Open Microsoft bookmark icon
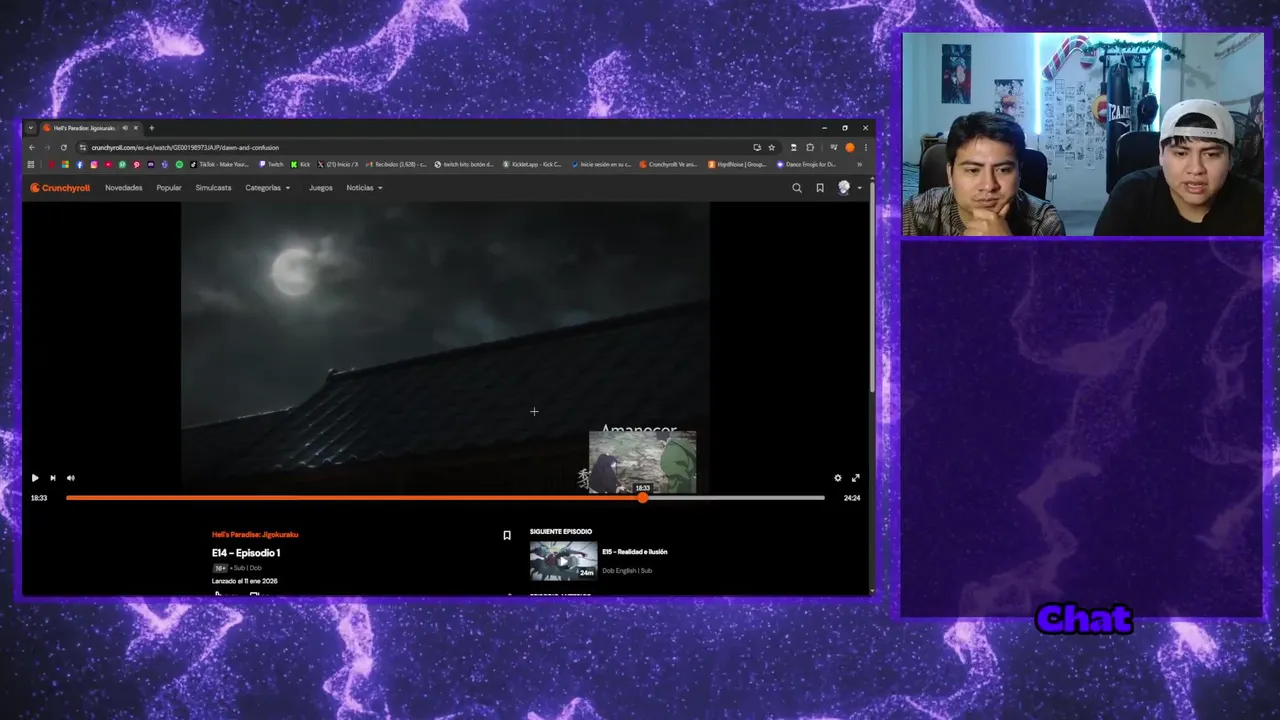This screenshot has width=1280, height=720. pyautogui.click(x=65, y=164)
